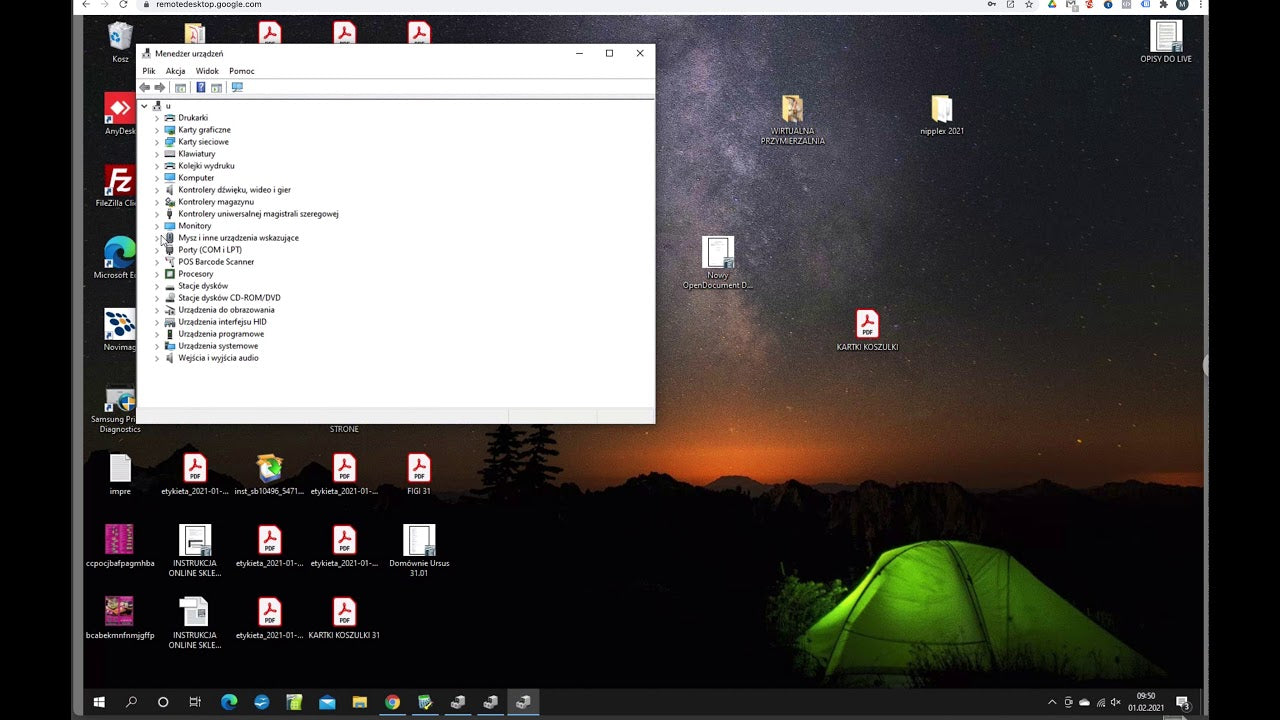Click the Forward arrow in Device Manager toolbar
The height and width of the screenshot is (720, 1280).
[160, 88]
